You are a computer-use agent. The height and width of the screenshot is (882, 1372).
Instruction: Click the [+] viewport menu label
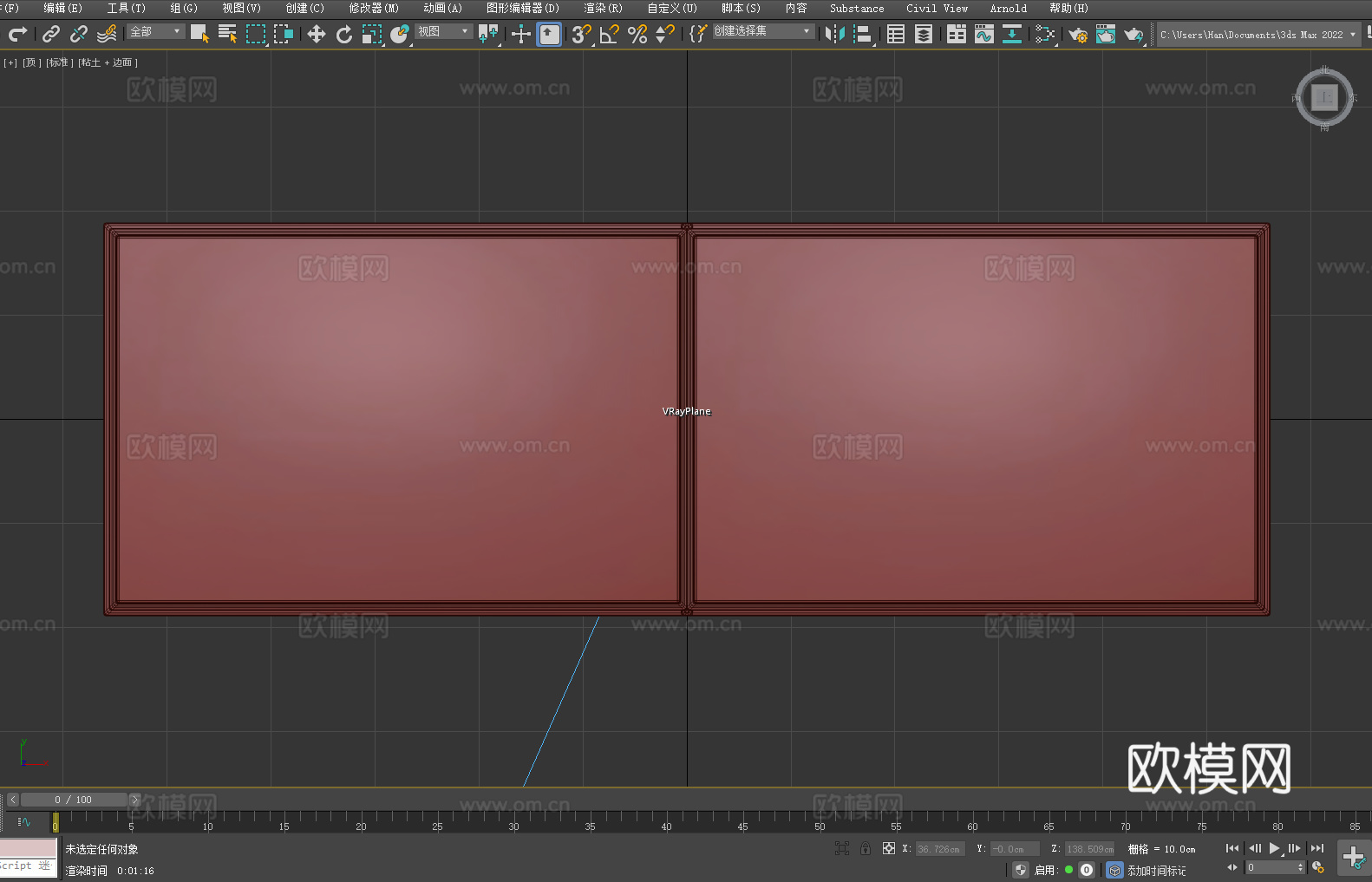(x=10, y=62)
